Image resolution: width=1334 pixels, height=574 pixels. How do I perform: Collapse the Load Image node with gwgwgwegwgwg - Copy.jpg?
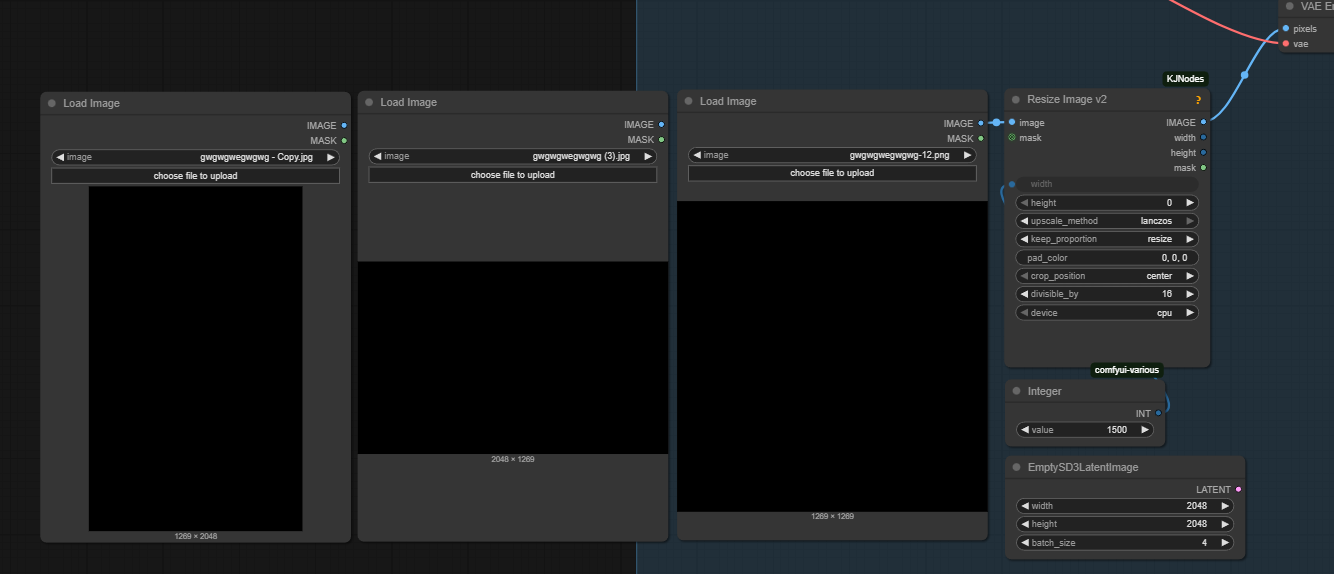point(52,103)
